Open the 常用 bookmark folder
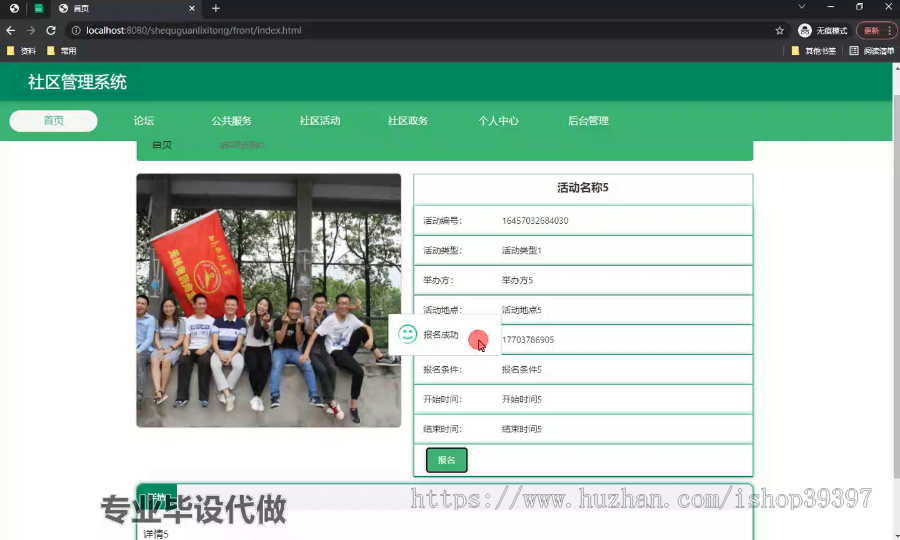Screen dimensions: 900x540 tap(61, 51)
